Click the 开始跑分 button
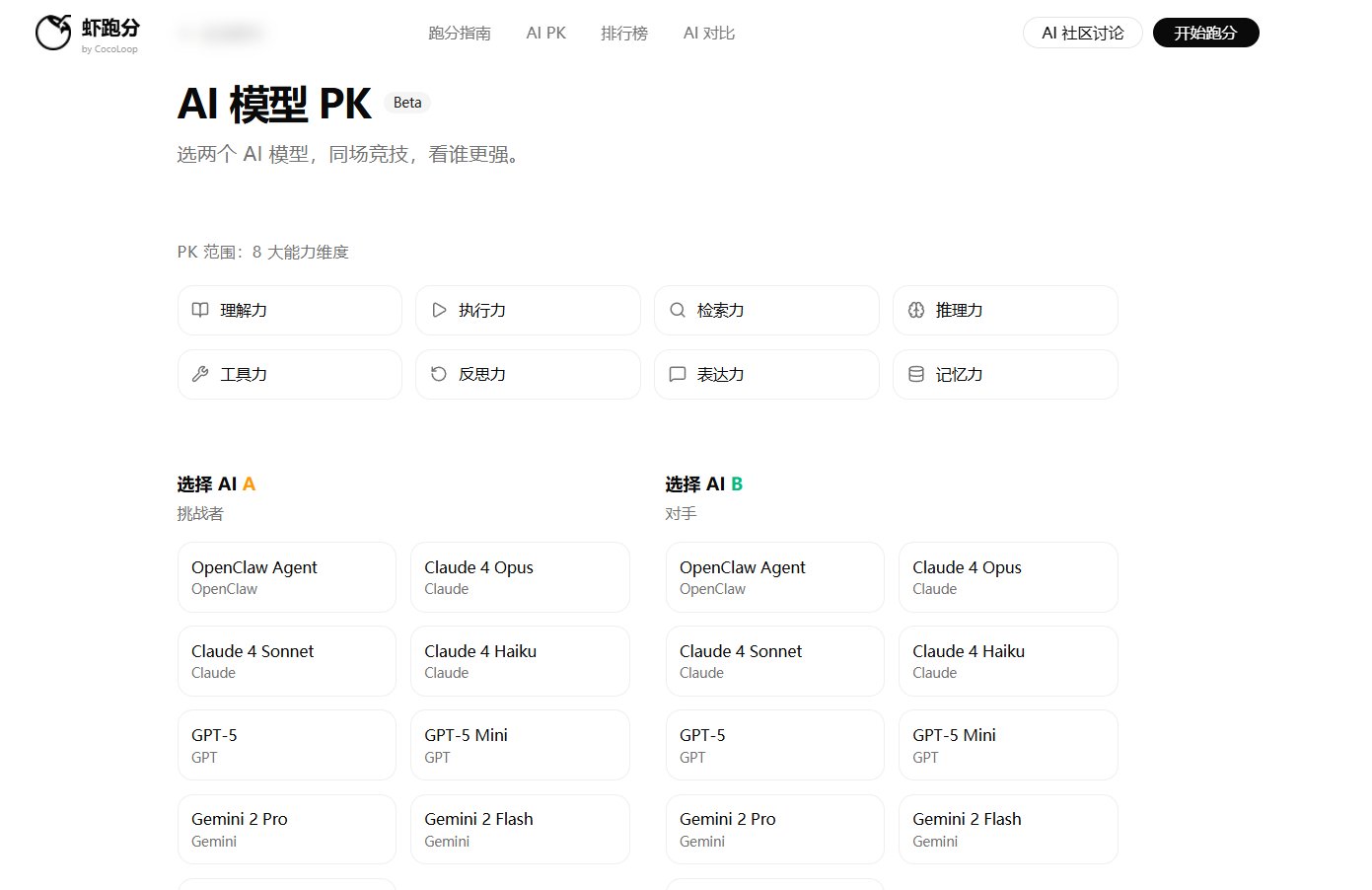Image resolution: width=1372 pixels, height=890 pixels. [1205, 33]
